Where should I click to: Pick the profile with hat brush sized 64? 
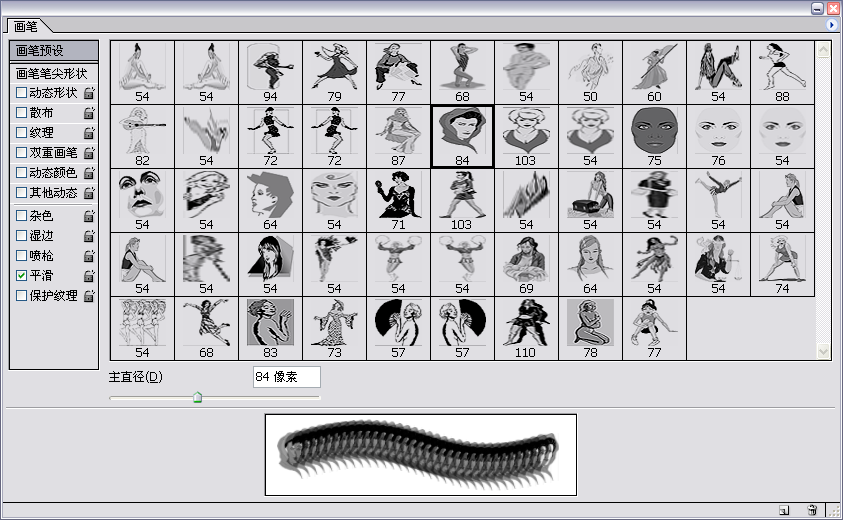[x=270, y=201]
